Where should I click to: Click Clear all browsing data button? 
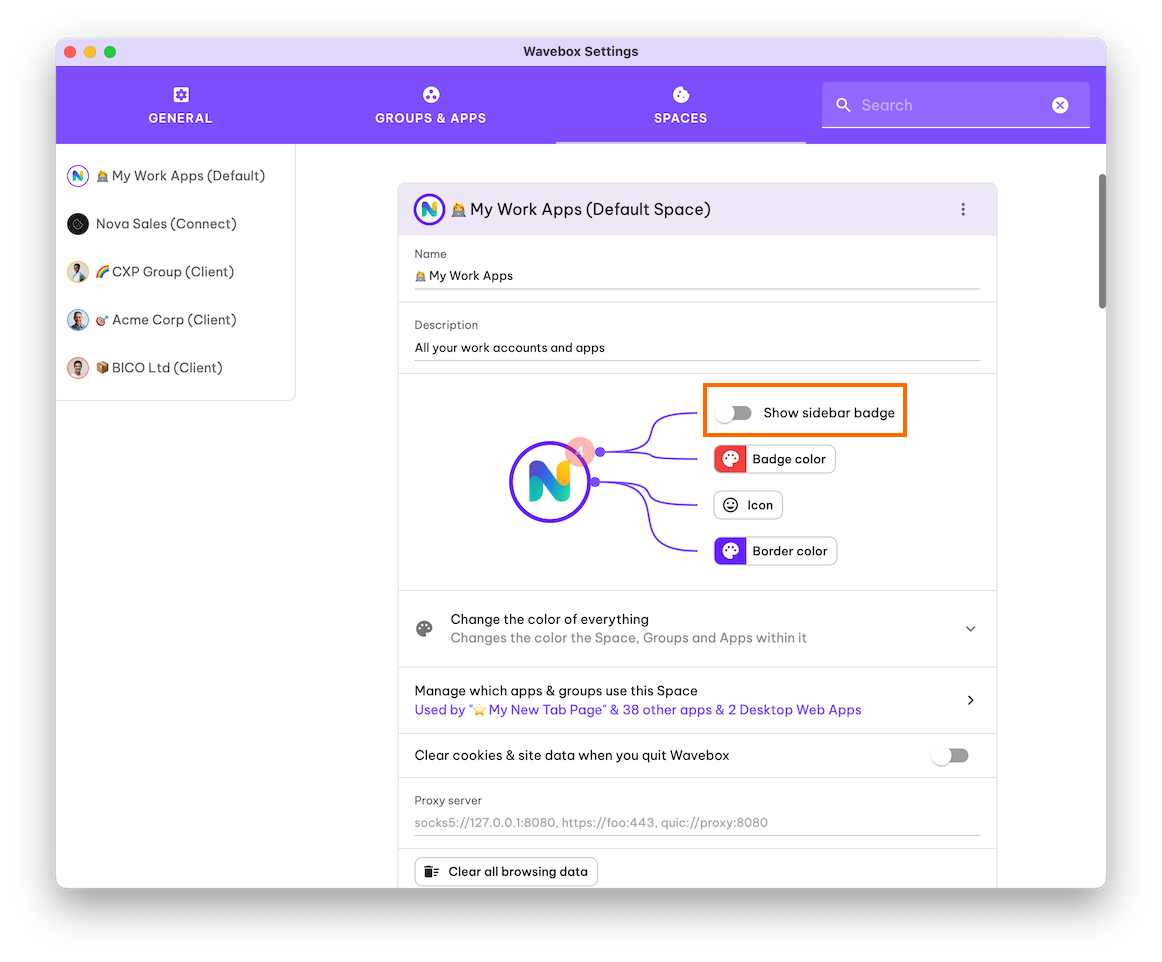click(505, 872)
